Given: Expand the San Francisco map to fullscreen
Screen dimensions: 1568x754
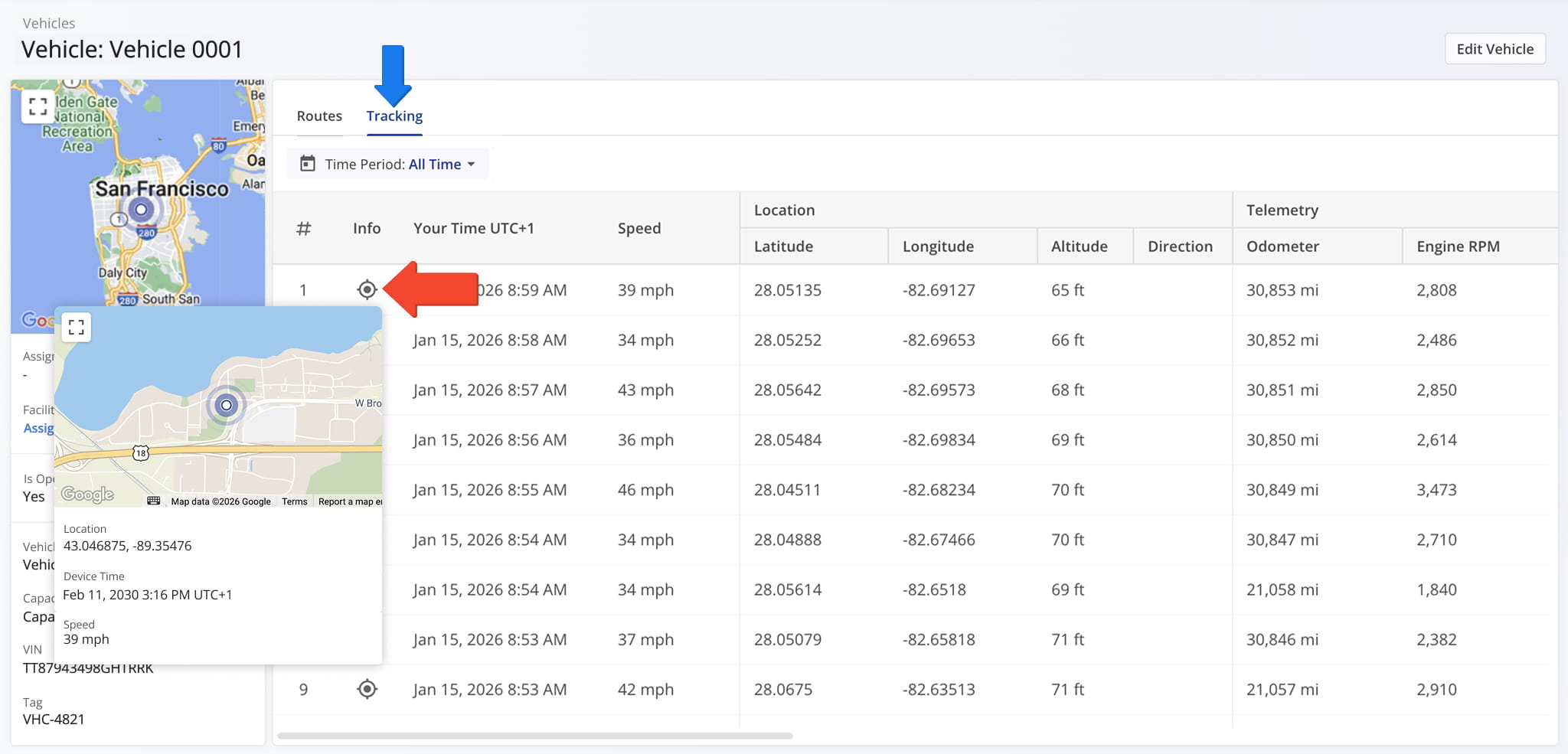Looking at the screenshot, I should pyautogui.click(x=38, y=106).
